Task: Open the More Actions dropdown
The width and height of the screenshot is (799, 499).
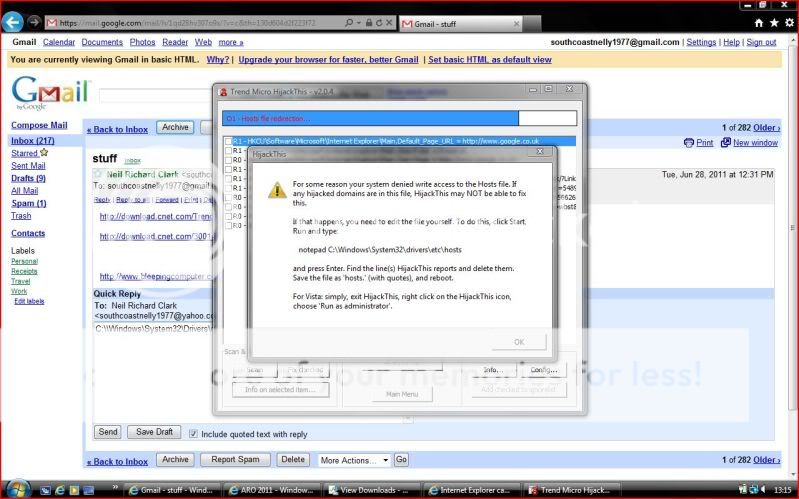Action: pyautogui.click(x=353, y=460)
